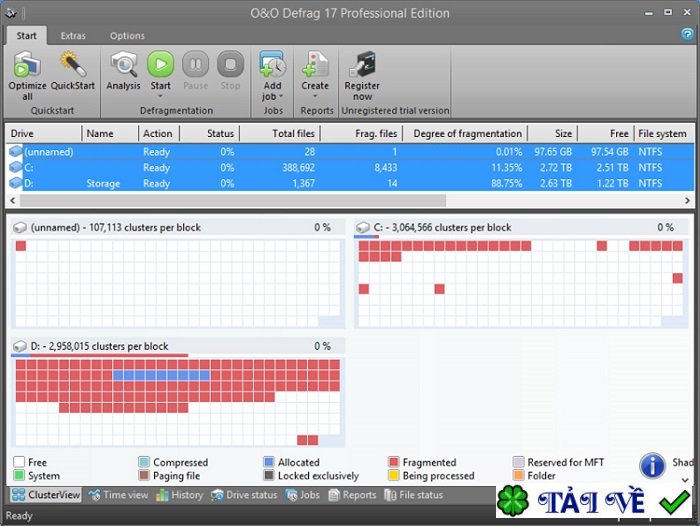
Task: Select the ClusterView tab
Action: (46, 495)
